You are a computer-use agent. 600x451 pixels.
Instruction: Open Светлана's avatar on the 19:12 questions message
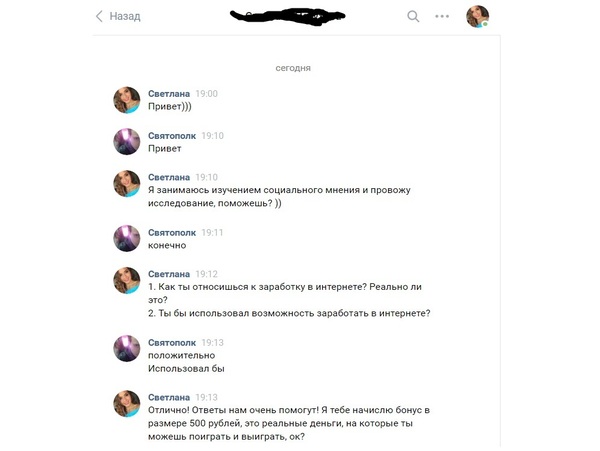pyautogui.click(x=127, y=280)
